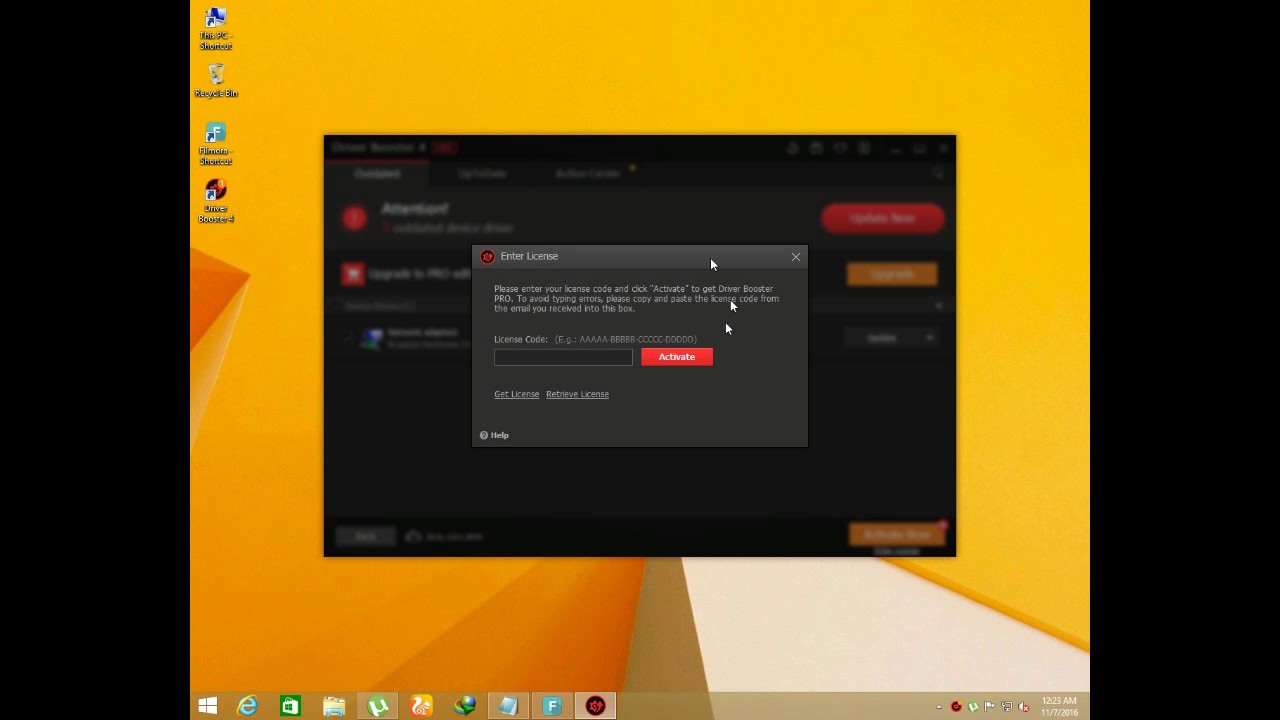Open network icon in system tray
The image size is (1280, 720).
click(x=1006, y=707)
